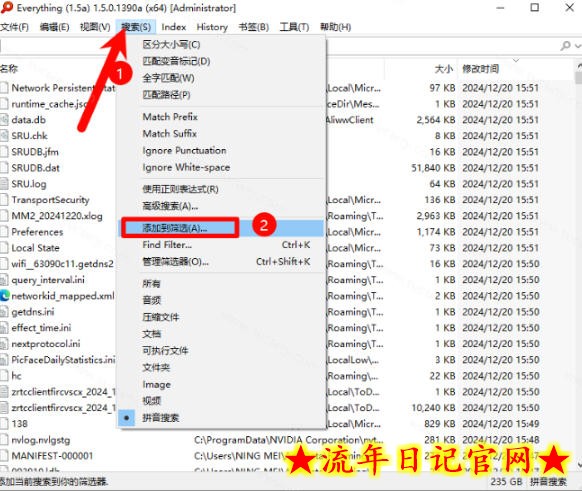This screenshot has width=582, height=491.
Task: Click file icon of SRU.log
Action: 4,184
